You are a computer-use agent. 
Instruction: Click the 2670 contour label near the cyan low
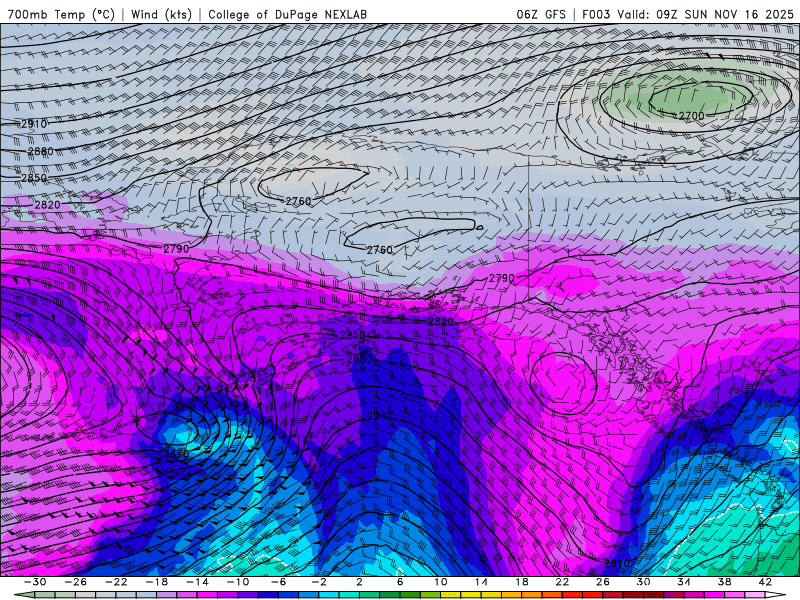pos(177,453)
